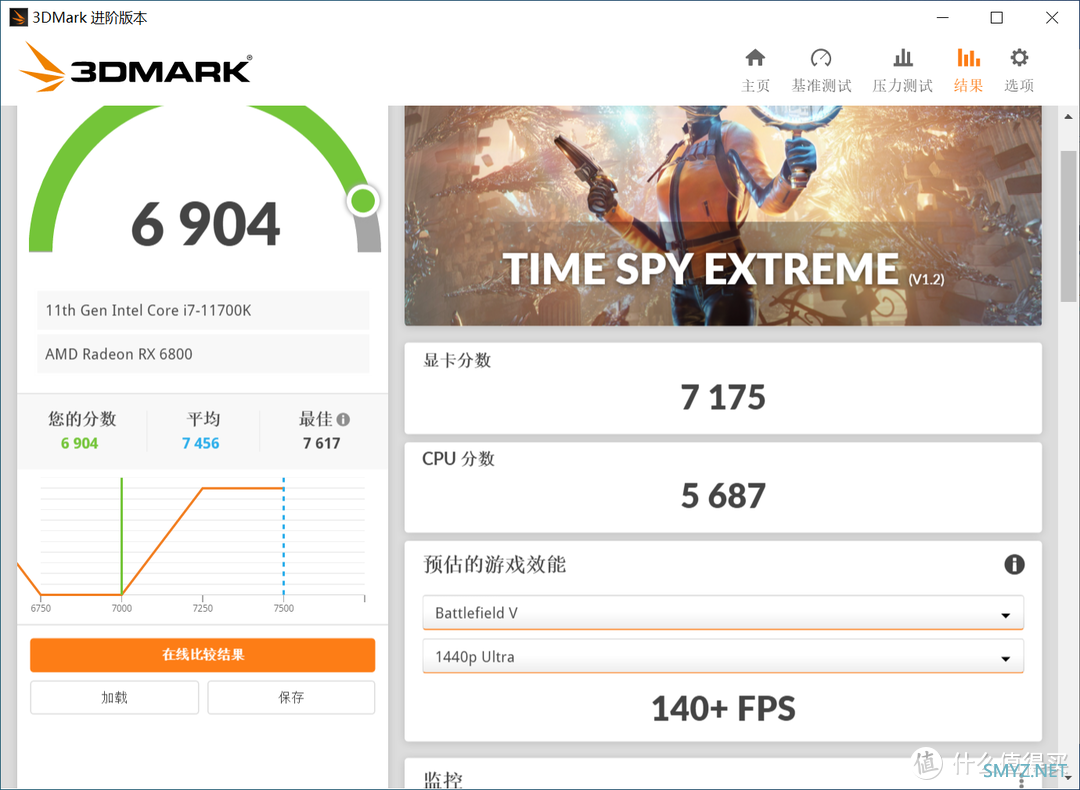The image size is (1080, 790).
Task: Click the best score 7 617
Action: pos(322,444)
